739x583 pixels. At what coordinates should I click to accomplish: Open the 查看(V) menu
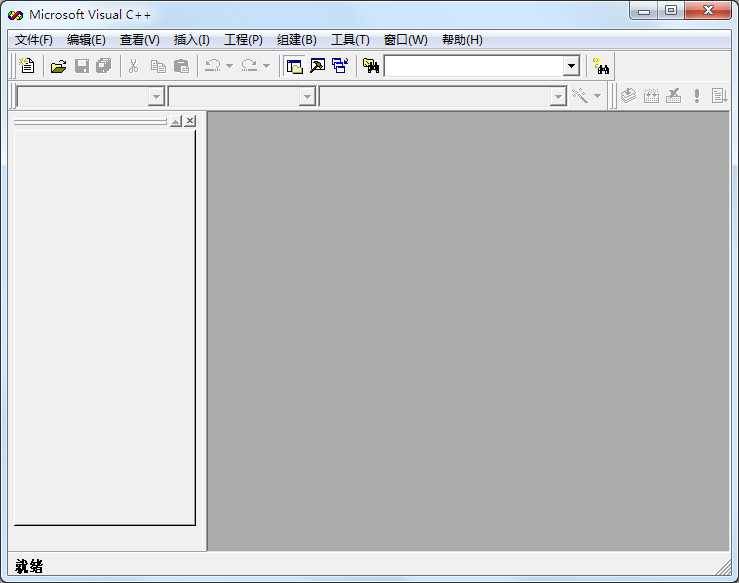[140, 40]
